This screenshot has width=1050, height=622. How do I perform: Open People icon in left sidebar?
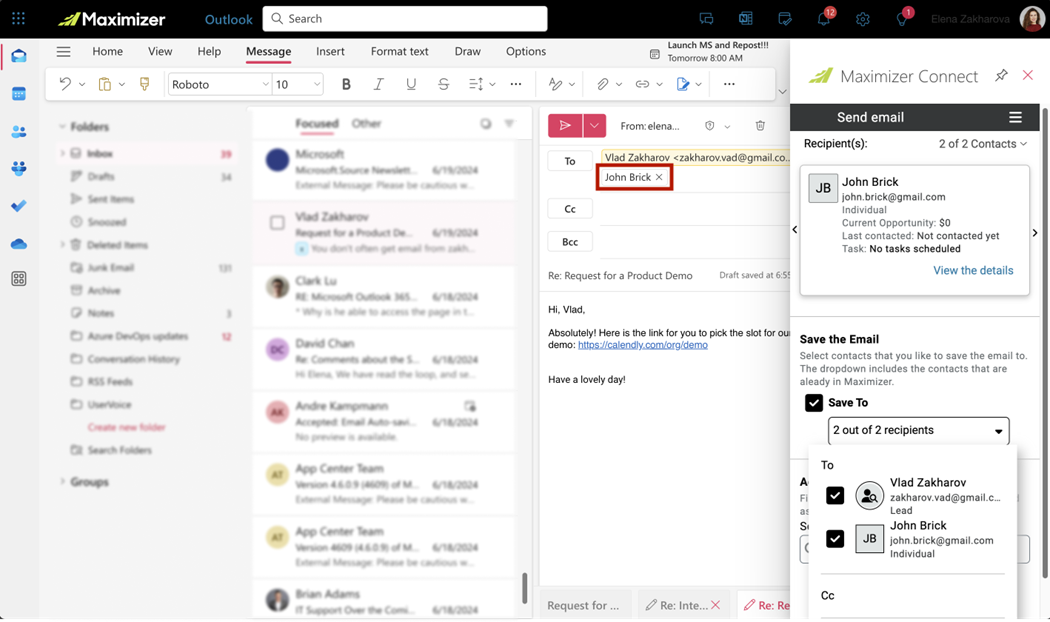19,132
